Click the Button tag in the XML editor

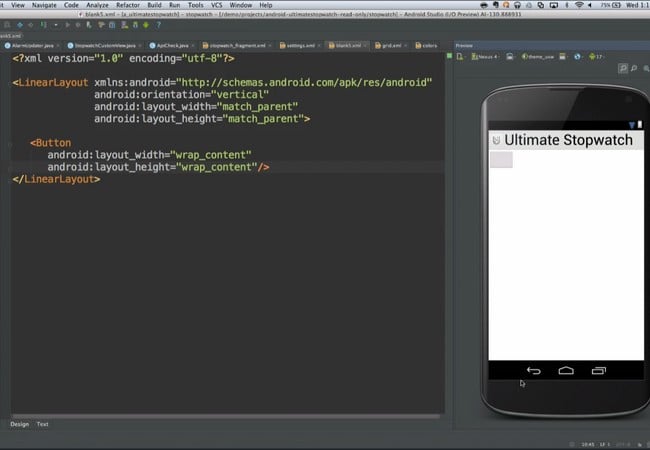point(51,143)
